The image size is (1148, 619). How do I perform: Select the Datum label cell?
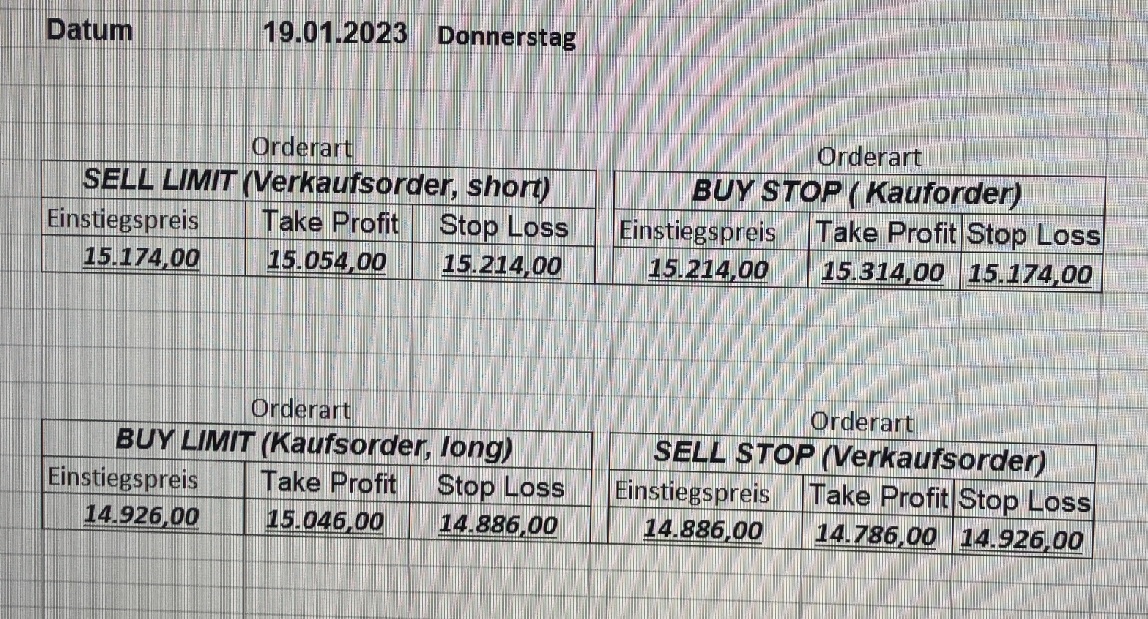pos(89,30)
